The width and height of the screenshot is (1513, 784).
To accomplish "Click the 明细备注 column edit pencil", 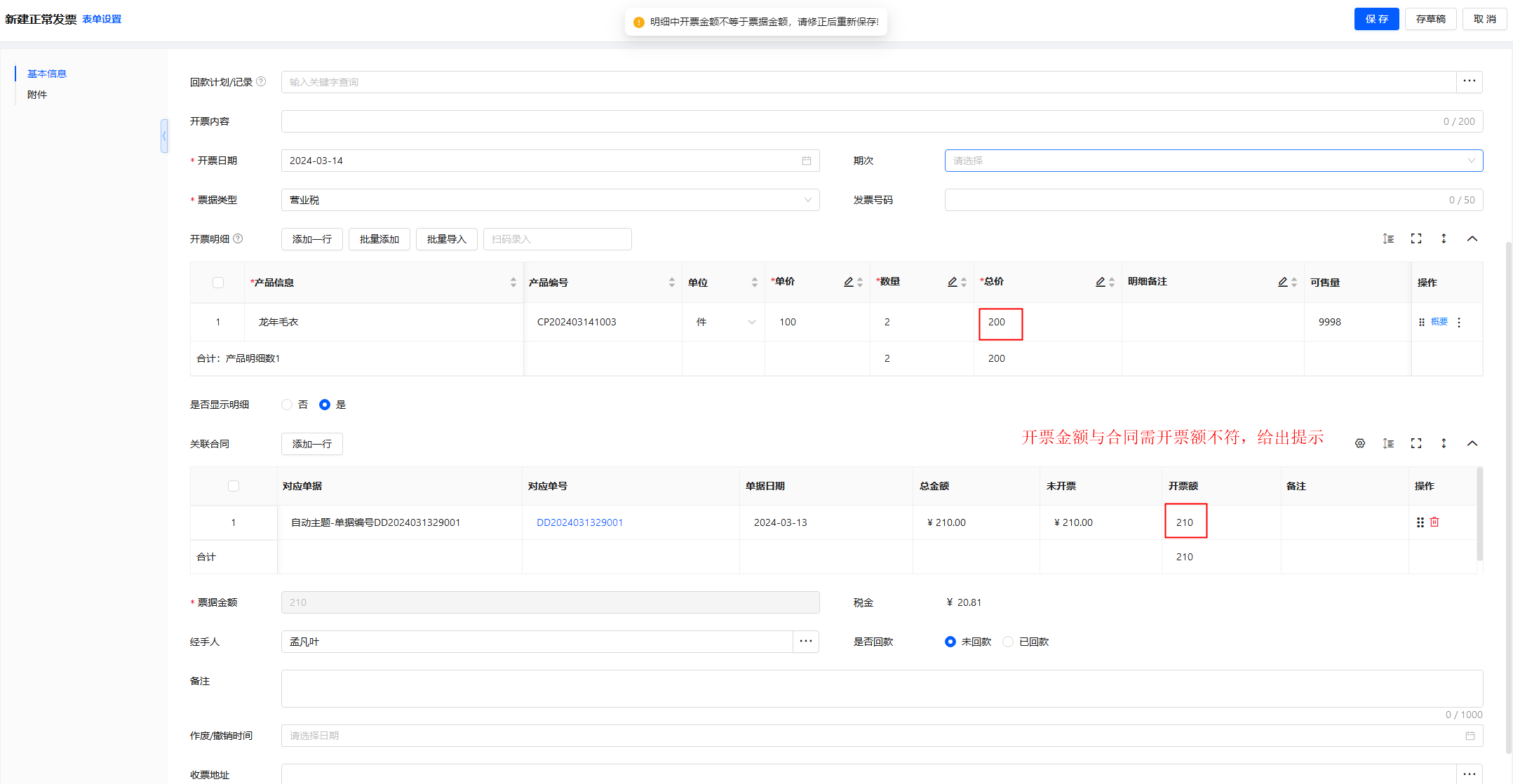I will point(1283,282).
